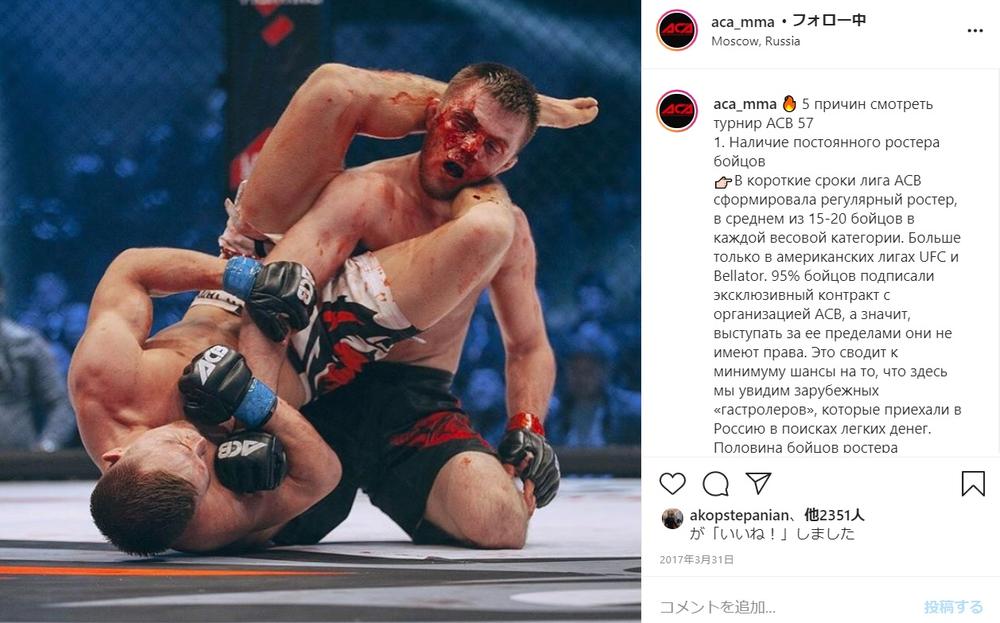
Task: Click the aca_mma username in the caption
Action: [x=744, y=104]
